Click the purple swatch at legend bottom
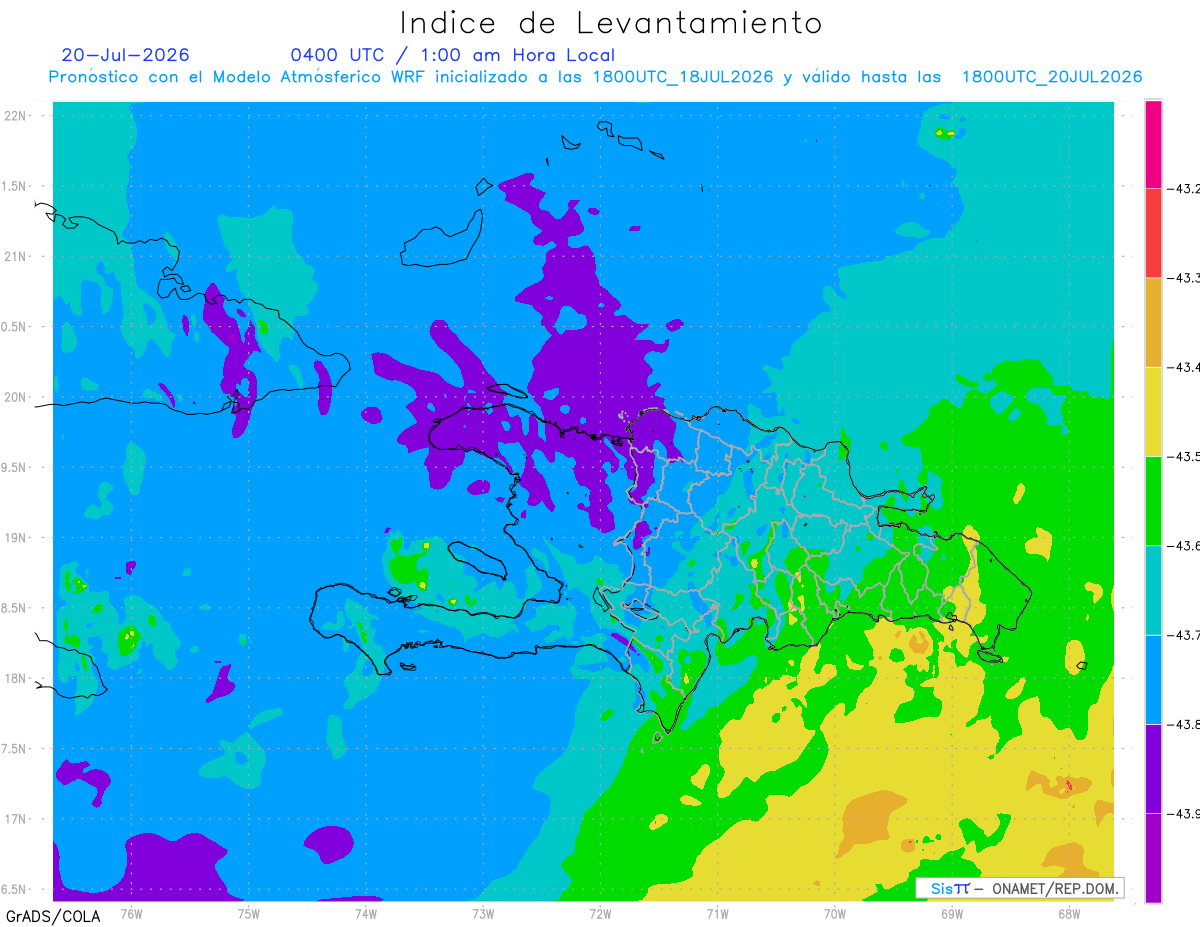Image resolution: width=1200 pixels, height=927 pixels. (1153, 858)
